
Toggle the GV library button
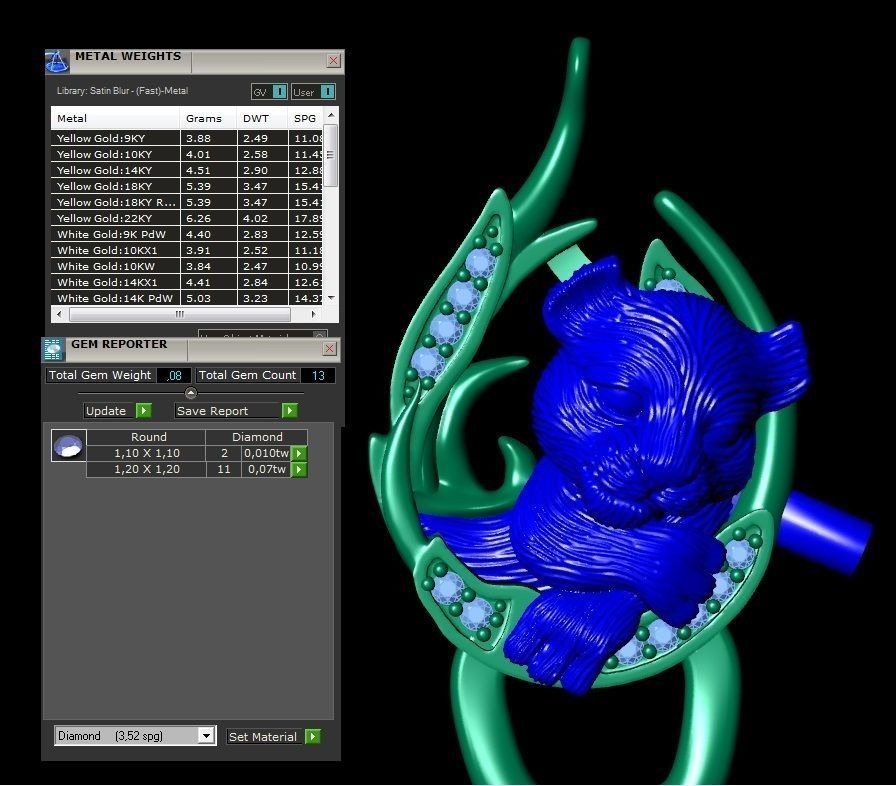click(269, 92)
